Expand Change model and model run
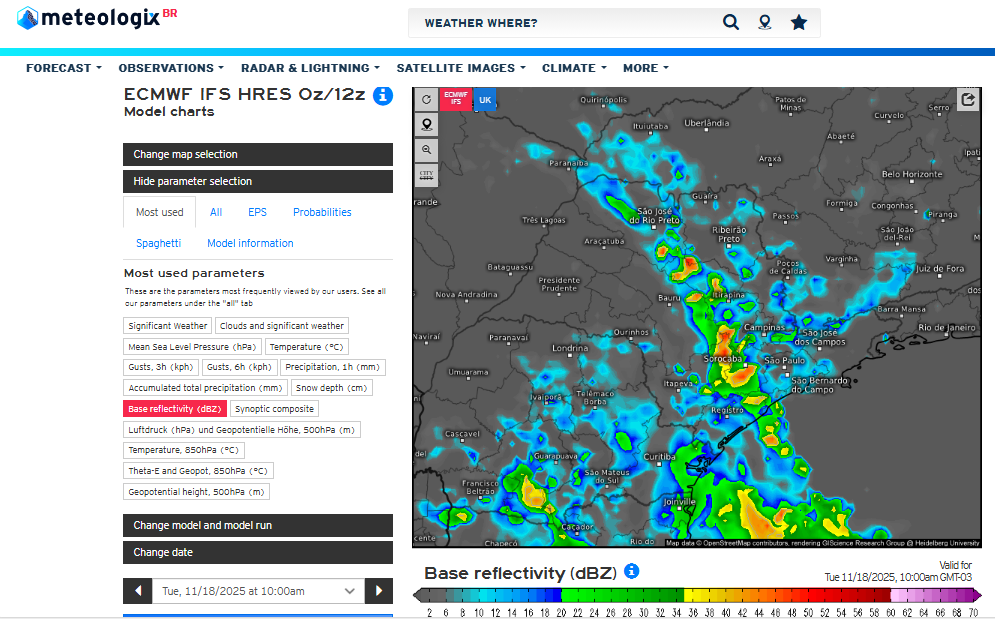This screenshot has width=995, height=619. pos(258,526)
